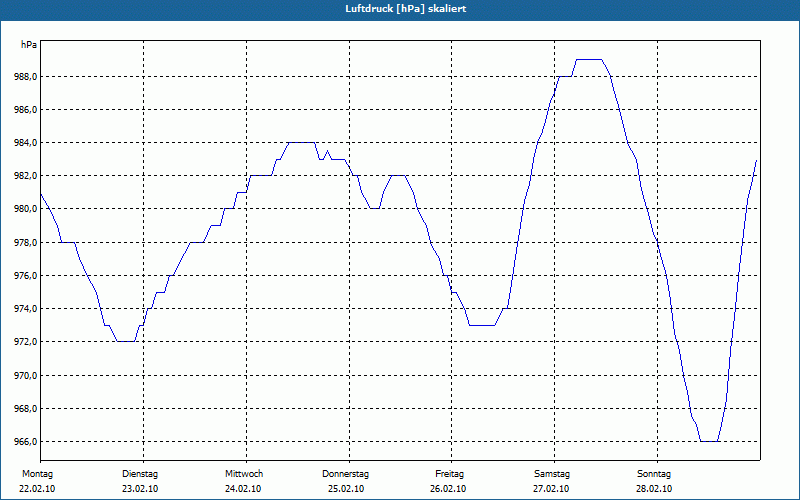This screenshot has width=800, height=500.
Task: Select the 972,0 axis value
Action: pos(26,341)
